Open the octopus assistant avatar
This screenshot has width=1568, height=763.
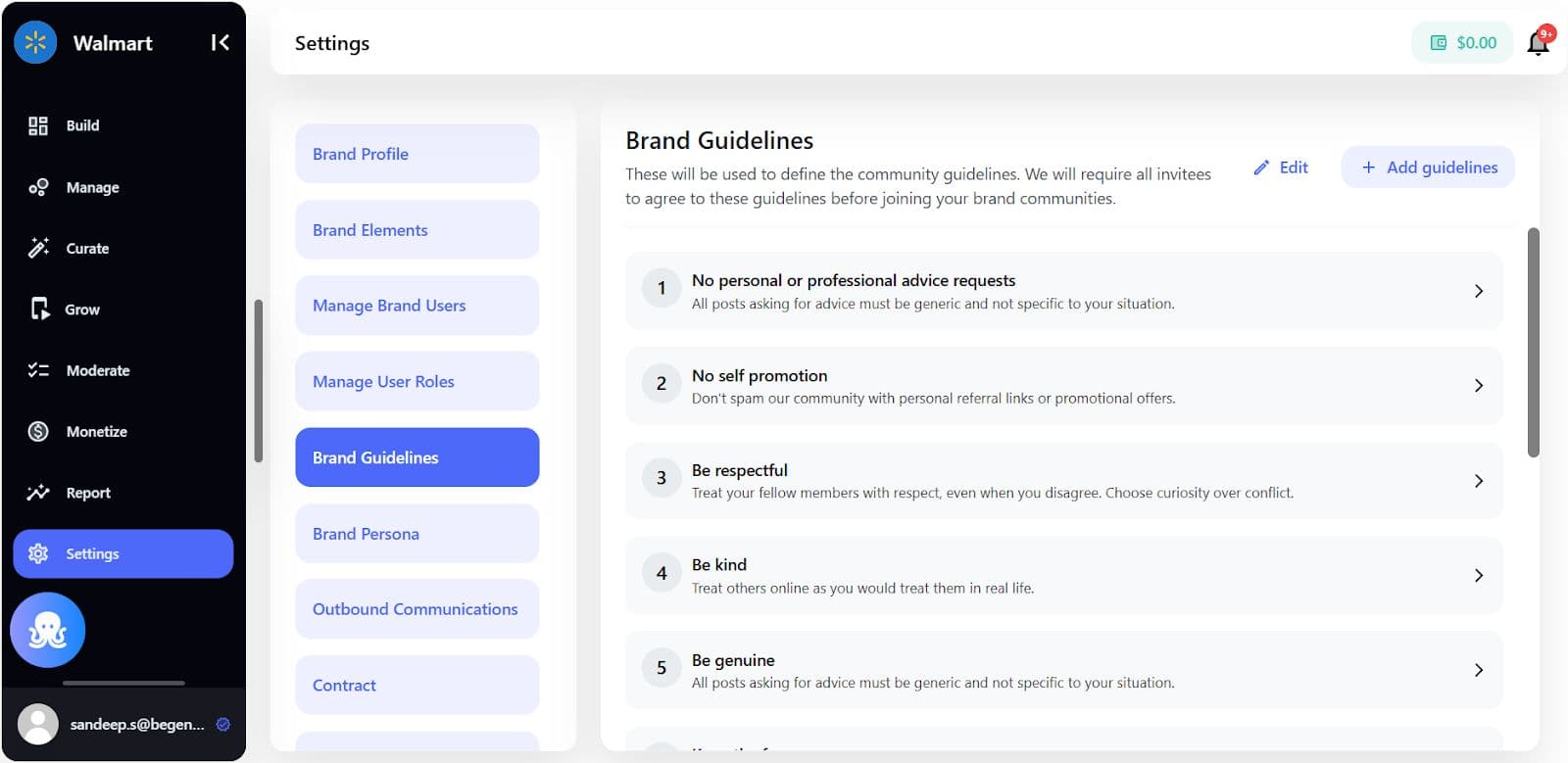click(47, 630)
